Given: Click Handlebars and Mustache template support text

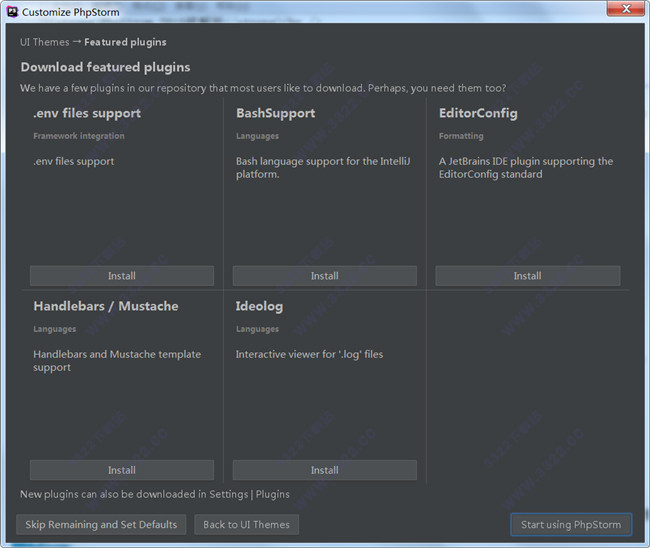Looking at the screenshot, I should pyautogui.click(x=117, y=361).
